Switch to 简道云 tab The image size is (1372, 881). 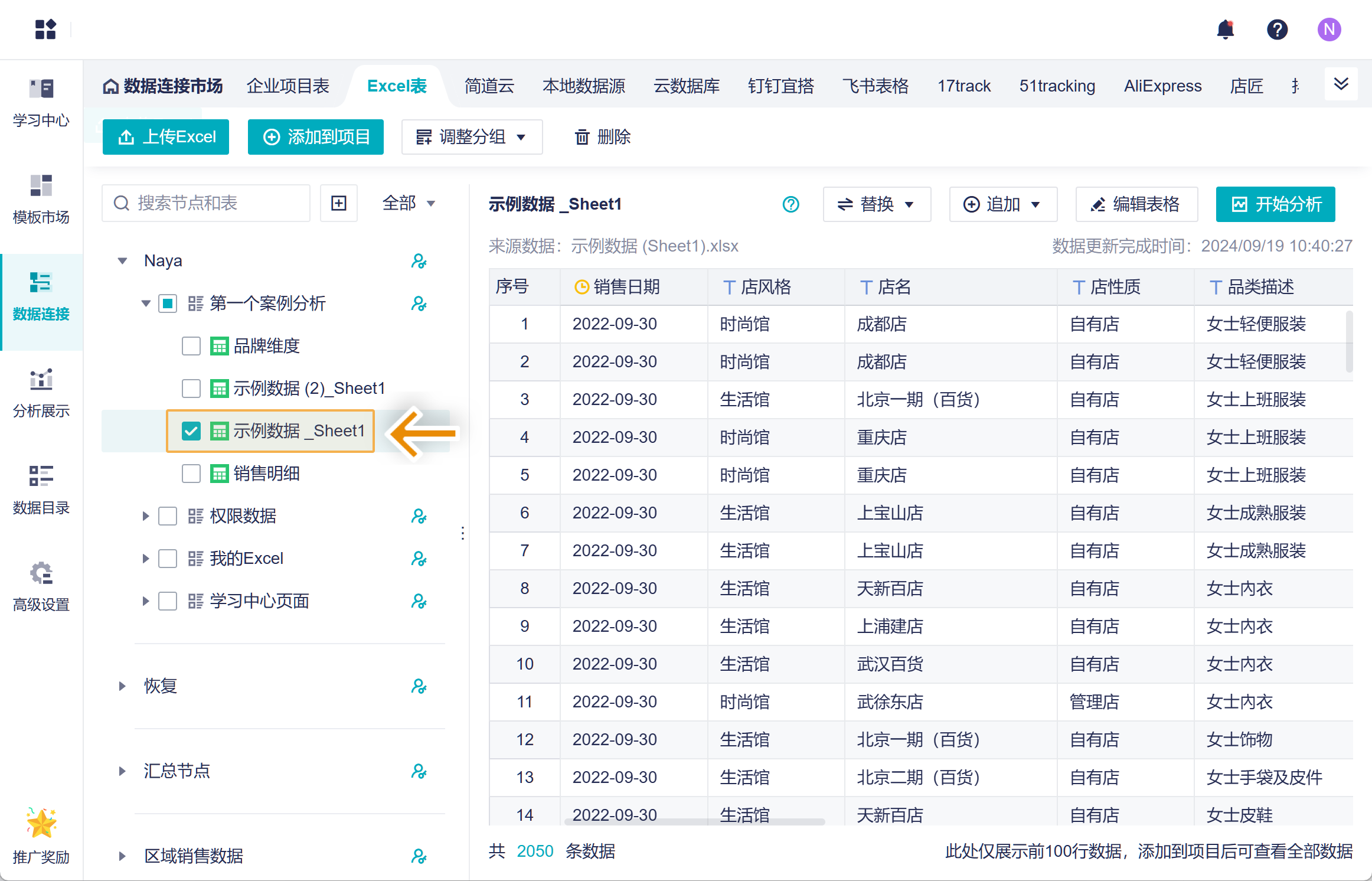point(489,86)
